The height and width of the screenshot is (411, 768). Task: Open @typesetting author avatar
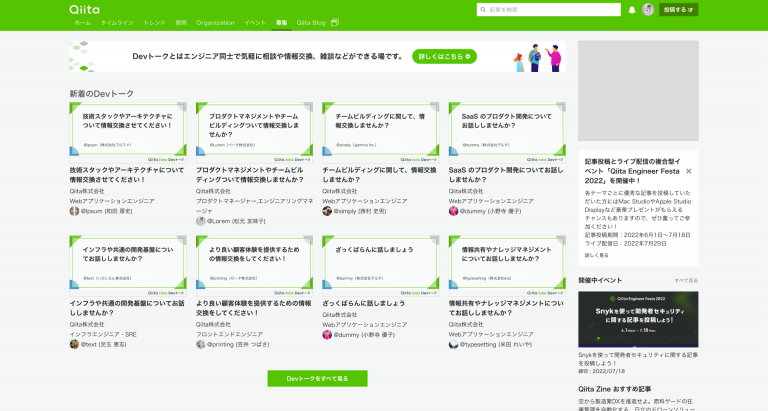pos(453,344)
